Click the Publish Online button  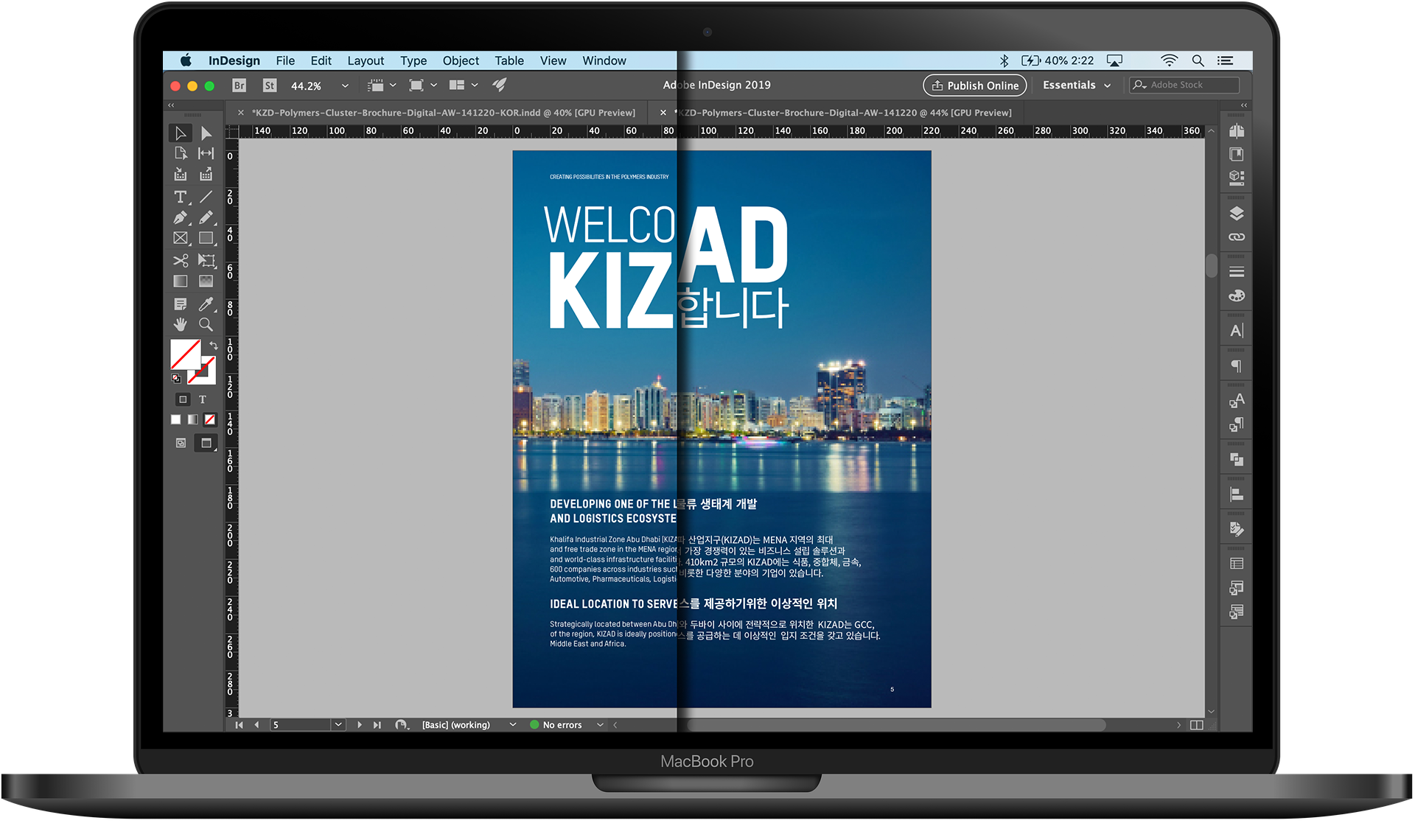click(x=974, y=85)
